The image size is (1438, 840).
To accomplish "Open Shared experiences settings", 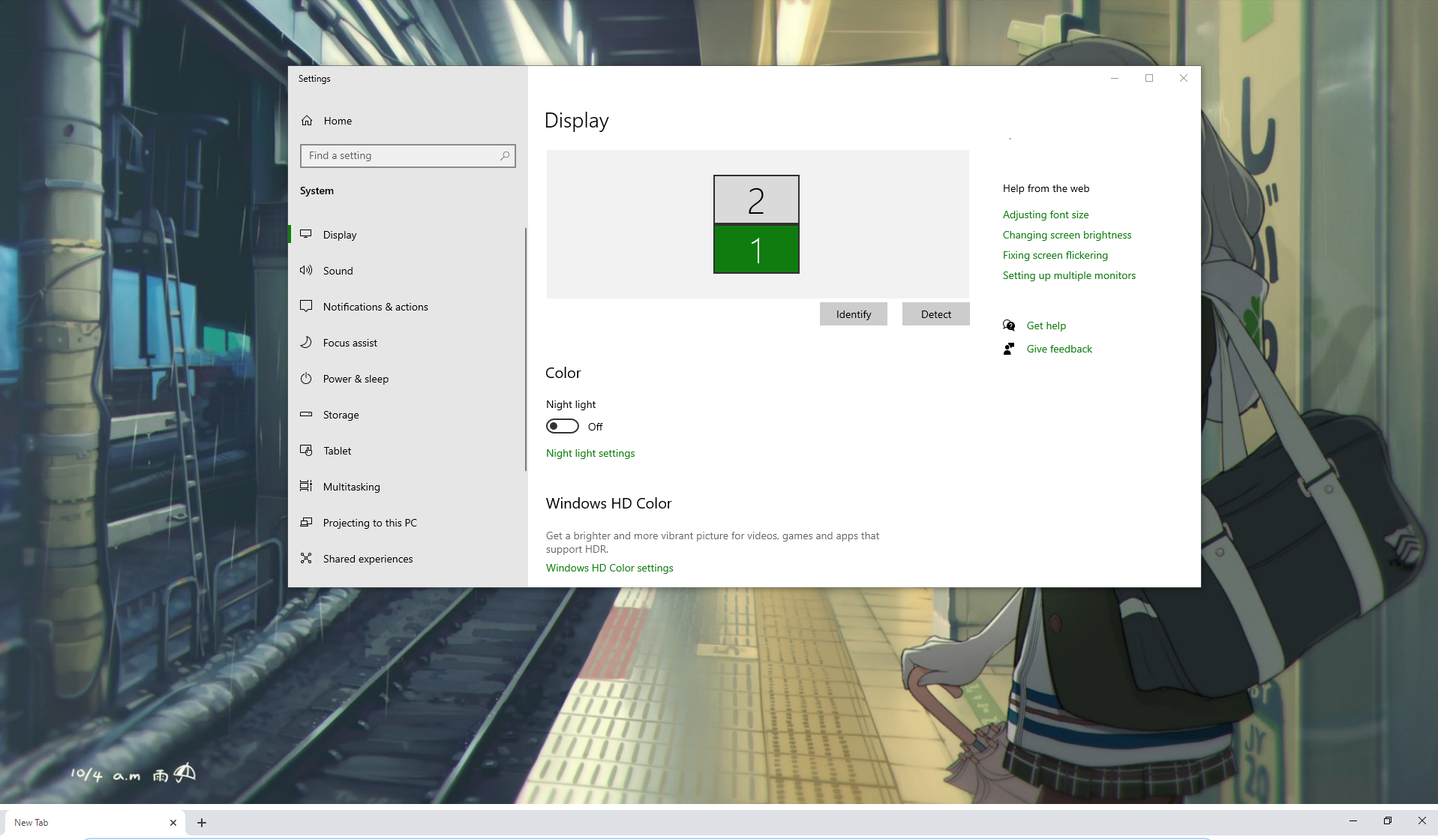I will (x=407, y=559).
